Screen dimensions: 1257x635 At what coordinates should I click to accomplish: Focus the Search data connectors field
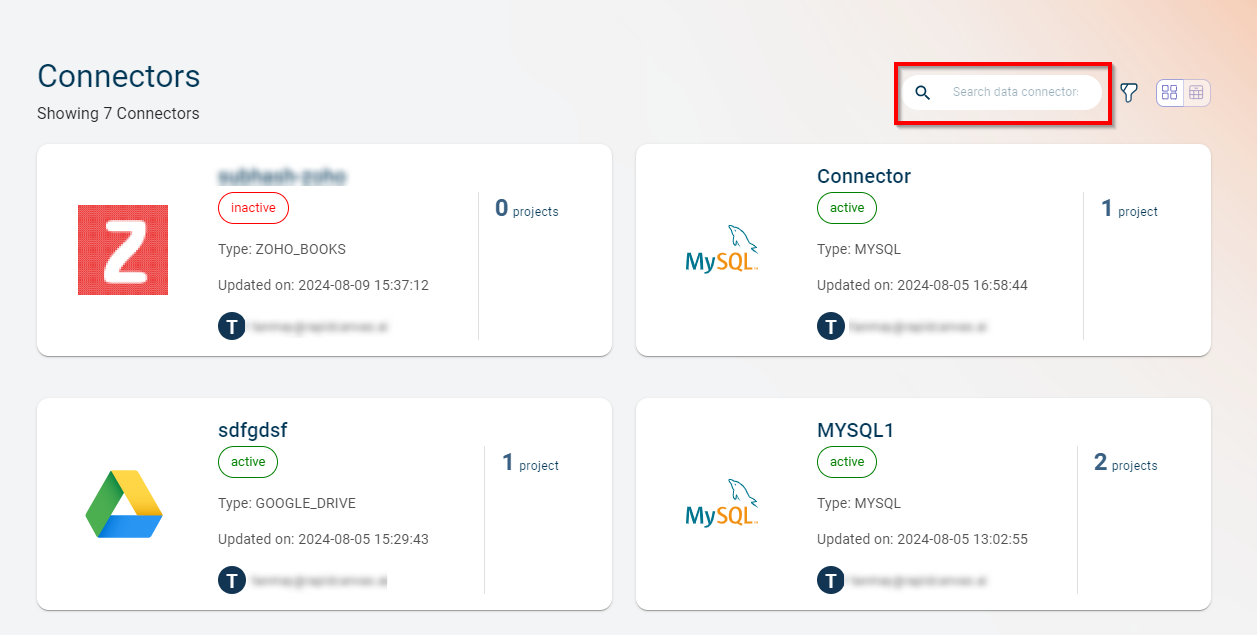click(1015, 92)
